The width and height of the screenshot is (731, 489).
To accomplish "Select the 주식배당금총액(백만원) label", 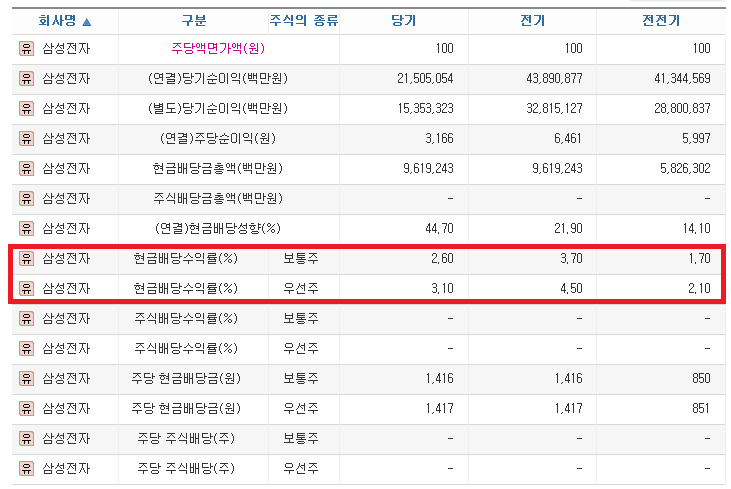I will tap(218, 199).
